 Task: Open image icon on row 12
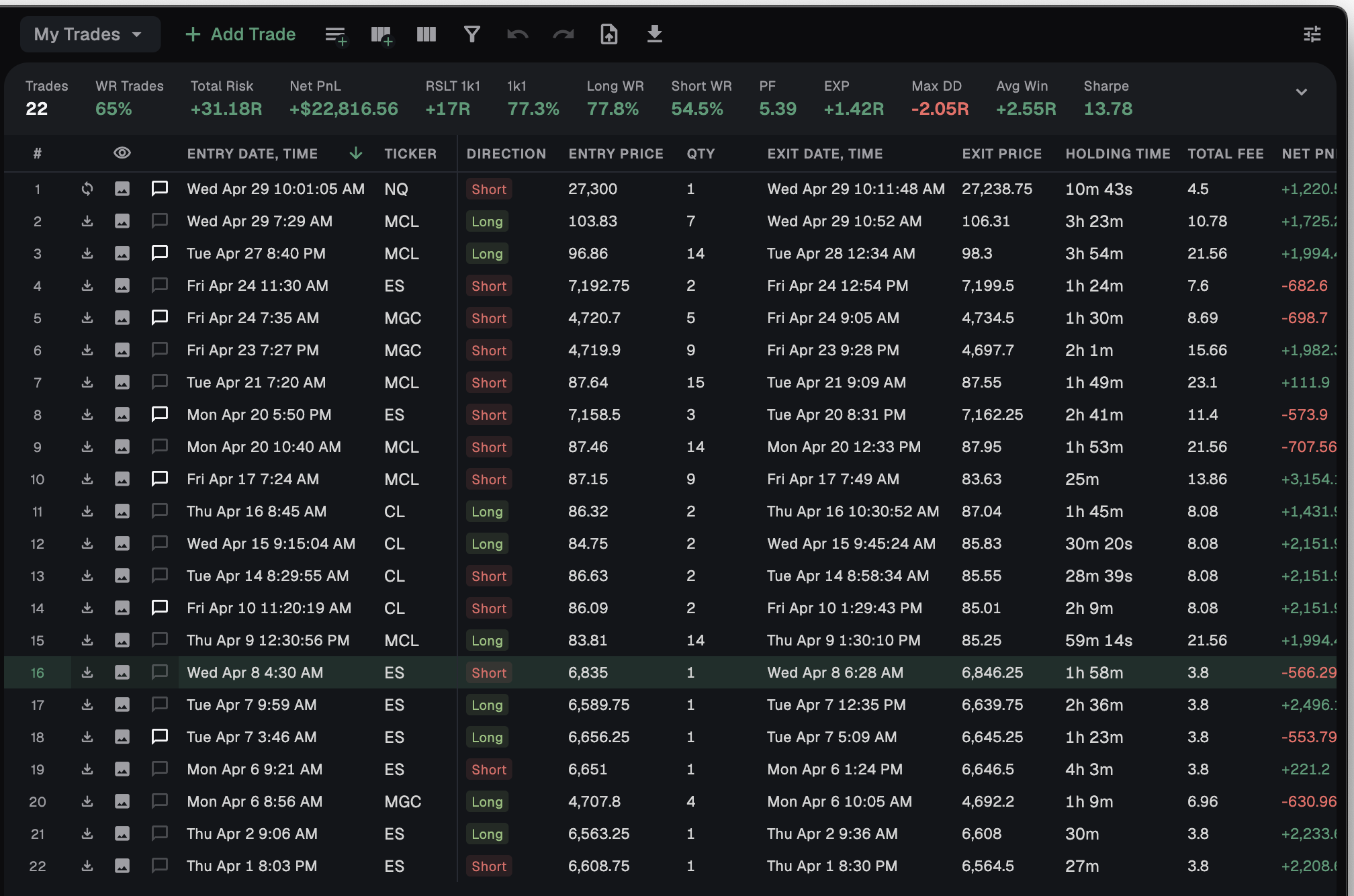122,543
